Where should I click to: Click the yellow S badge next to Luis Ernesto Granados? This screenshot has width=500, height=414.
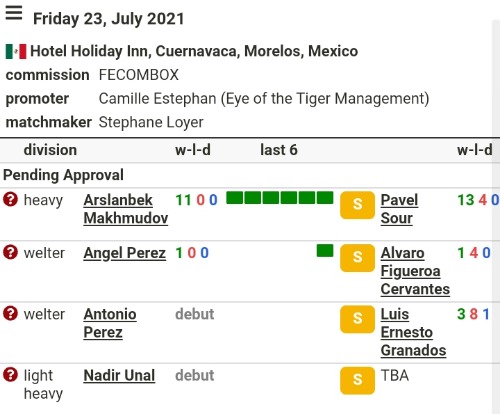click(357, 319)
